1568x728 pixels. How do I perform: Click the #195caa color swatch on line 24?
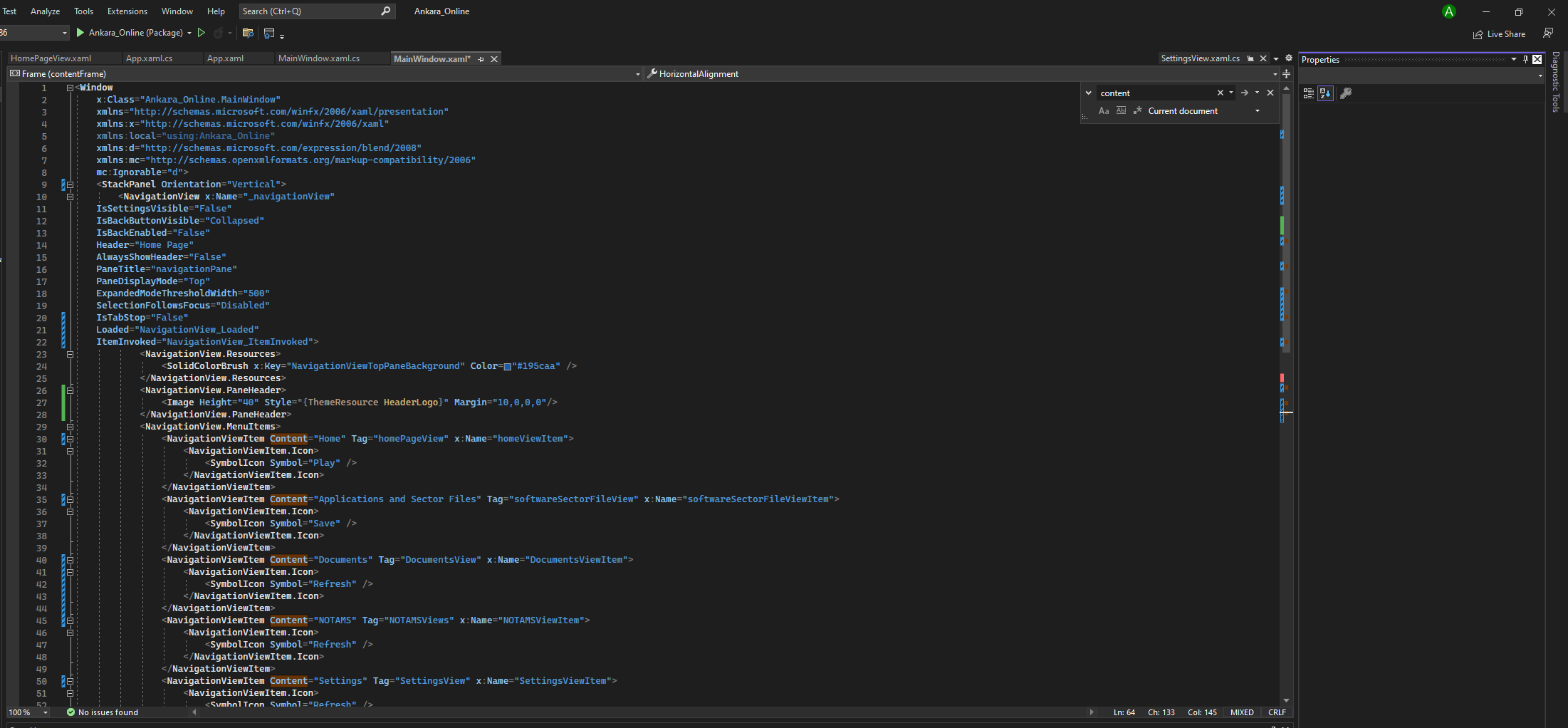pyautogui.click(x=508, y=367)
